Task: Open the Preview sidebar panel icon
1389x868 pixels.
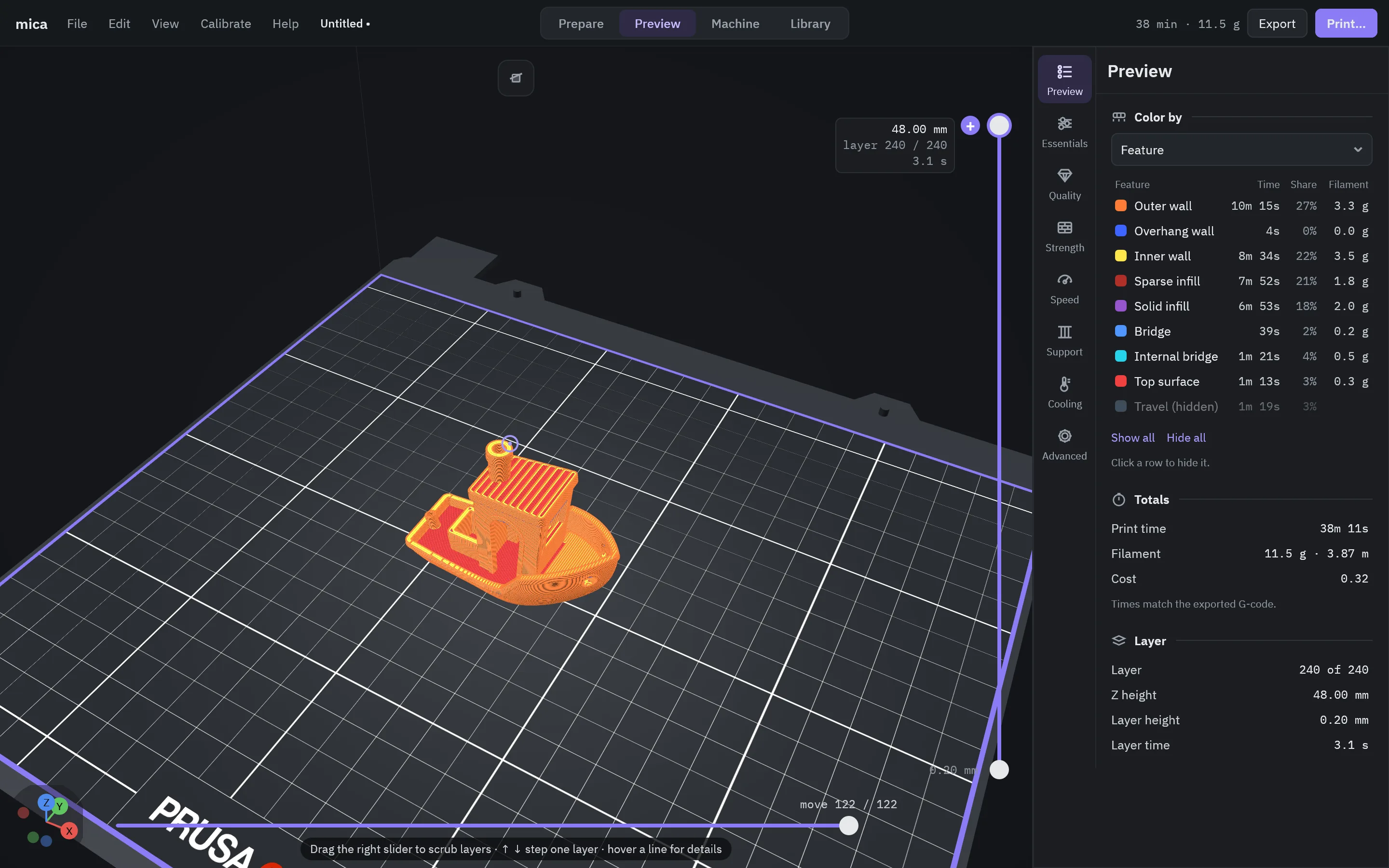Action: [x=1064, y=79]
